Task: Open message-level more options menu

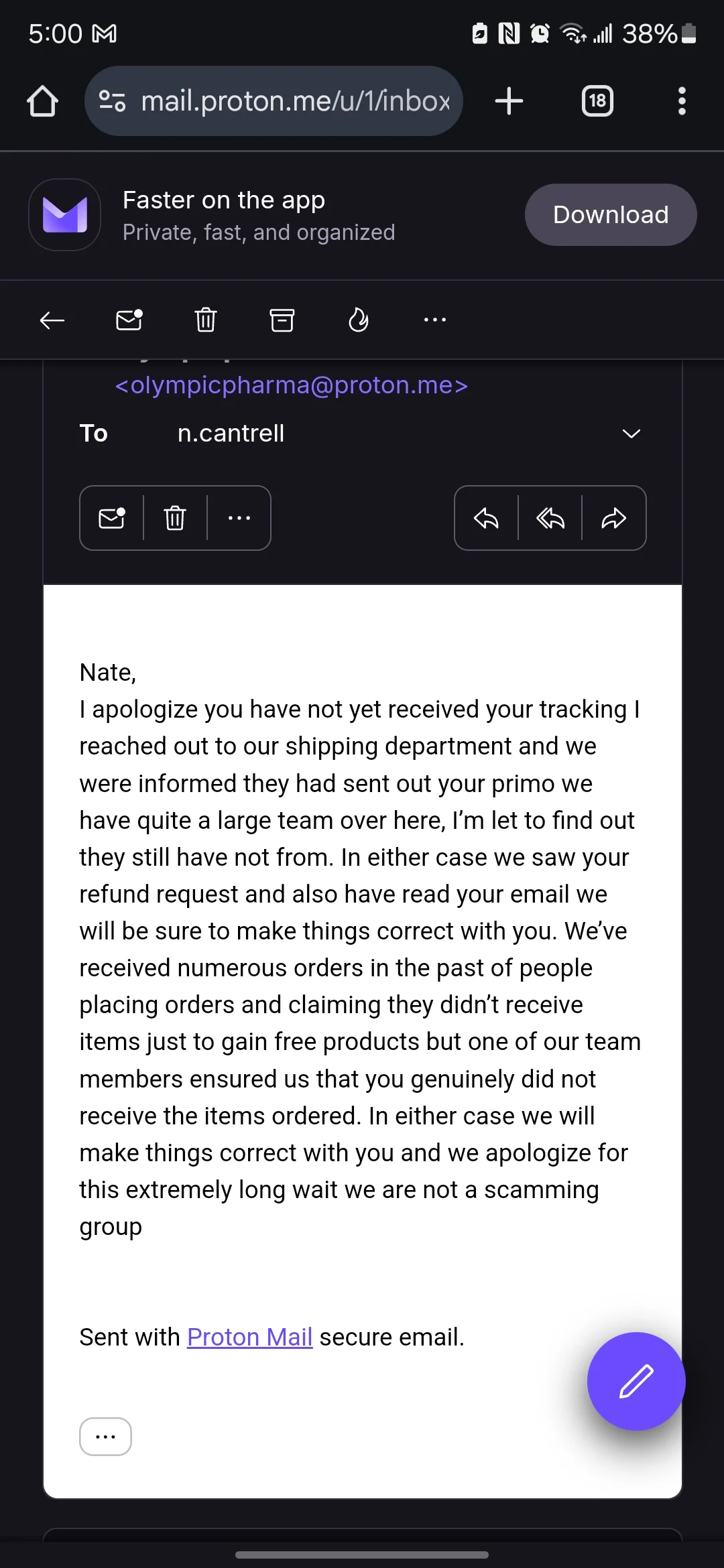Action: (239, 518)
